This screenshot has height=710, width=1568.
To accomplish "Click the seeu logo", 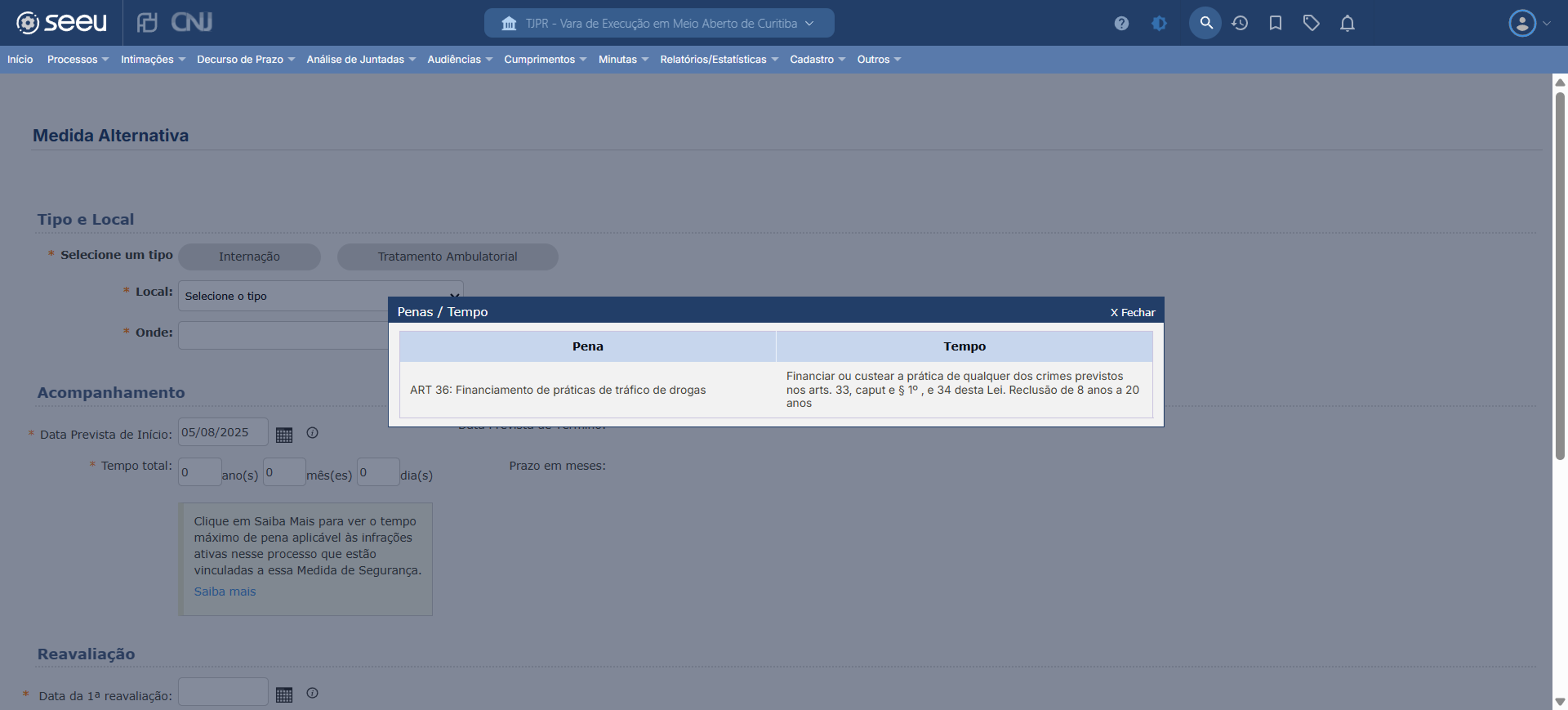I will click(x=61, y=22).
